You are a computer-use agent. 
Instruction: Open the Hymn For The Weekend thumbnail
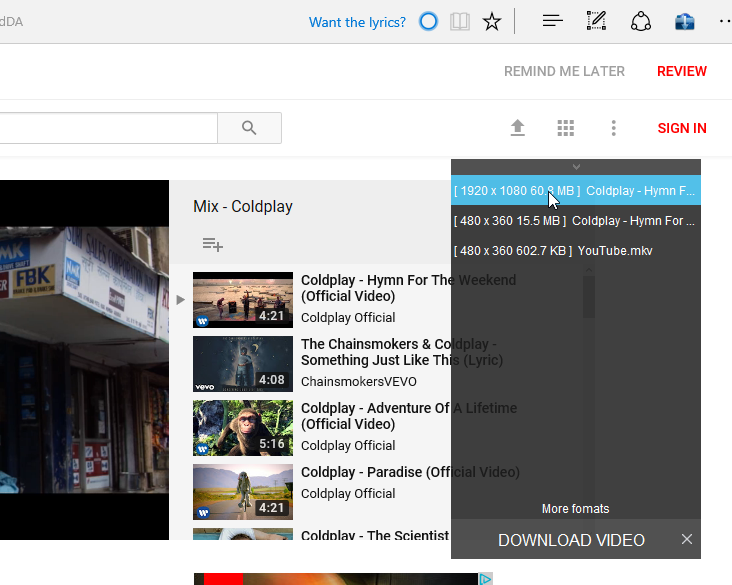tap(243, 300)
